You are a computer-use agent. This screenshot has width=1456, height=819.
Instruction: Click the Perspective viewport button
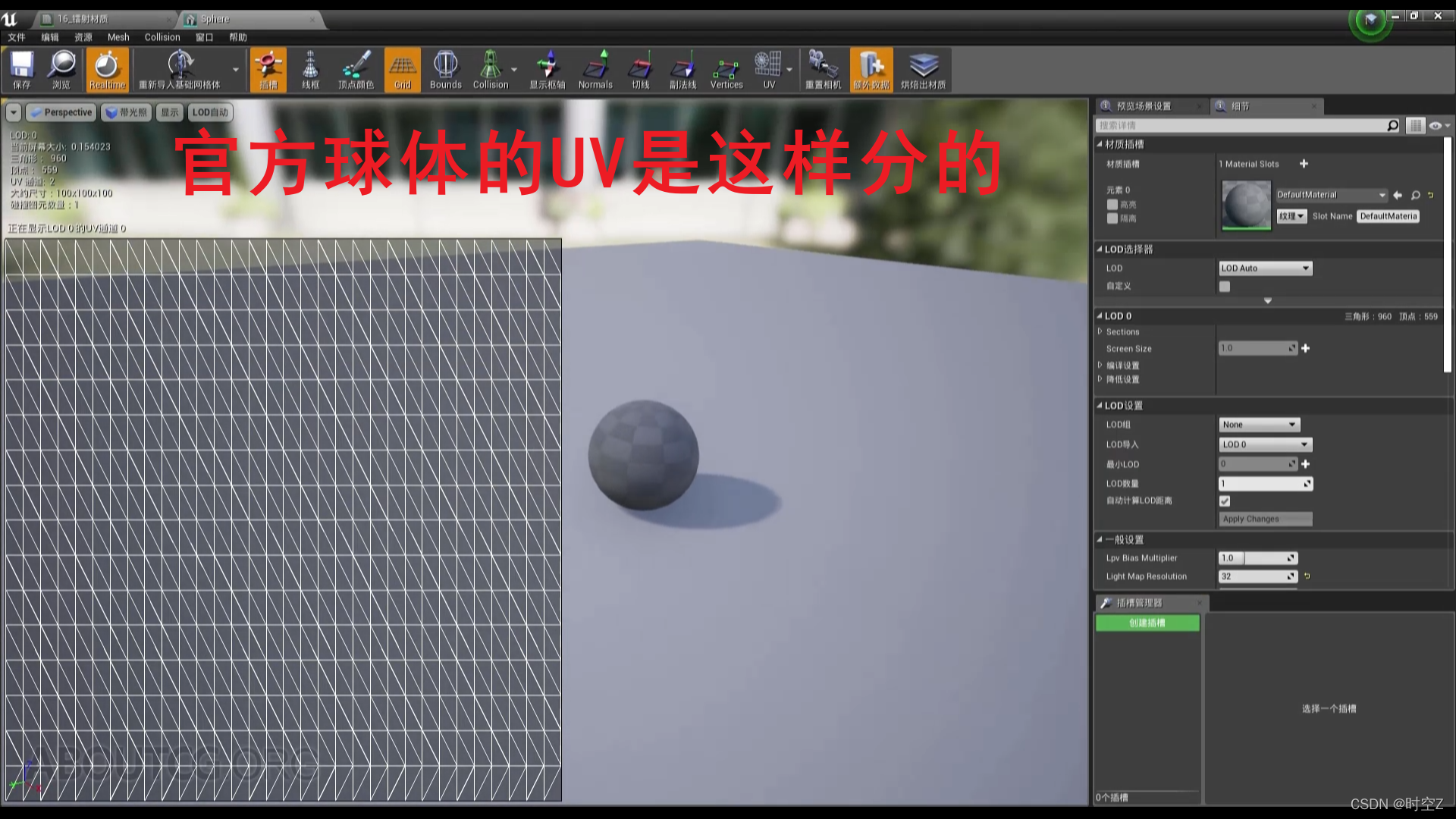click(x=61, y=112)
